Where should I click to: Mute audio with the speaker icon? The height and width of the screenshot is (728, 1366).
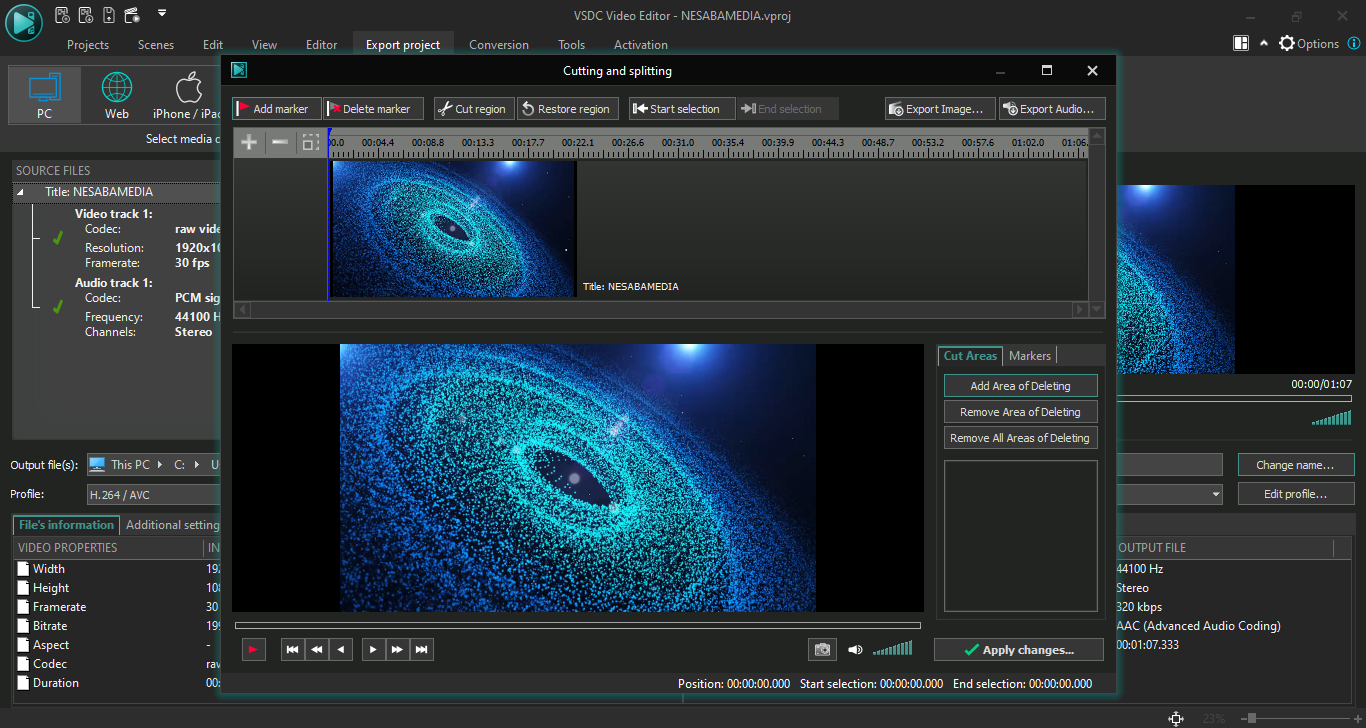(x=855, y=650)
